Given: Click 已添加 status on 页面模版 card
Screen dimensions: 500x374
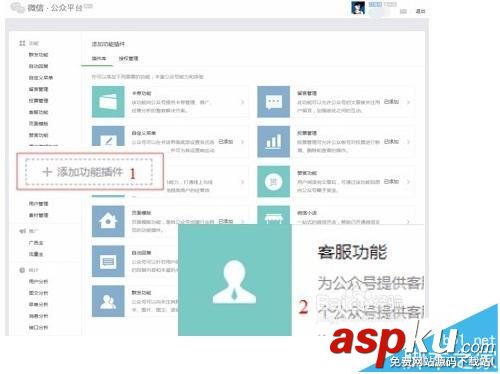Looking at the screenshot, I should point(226,221).
